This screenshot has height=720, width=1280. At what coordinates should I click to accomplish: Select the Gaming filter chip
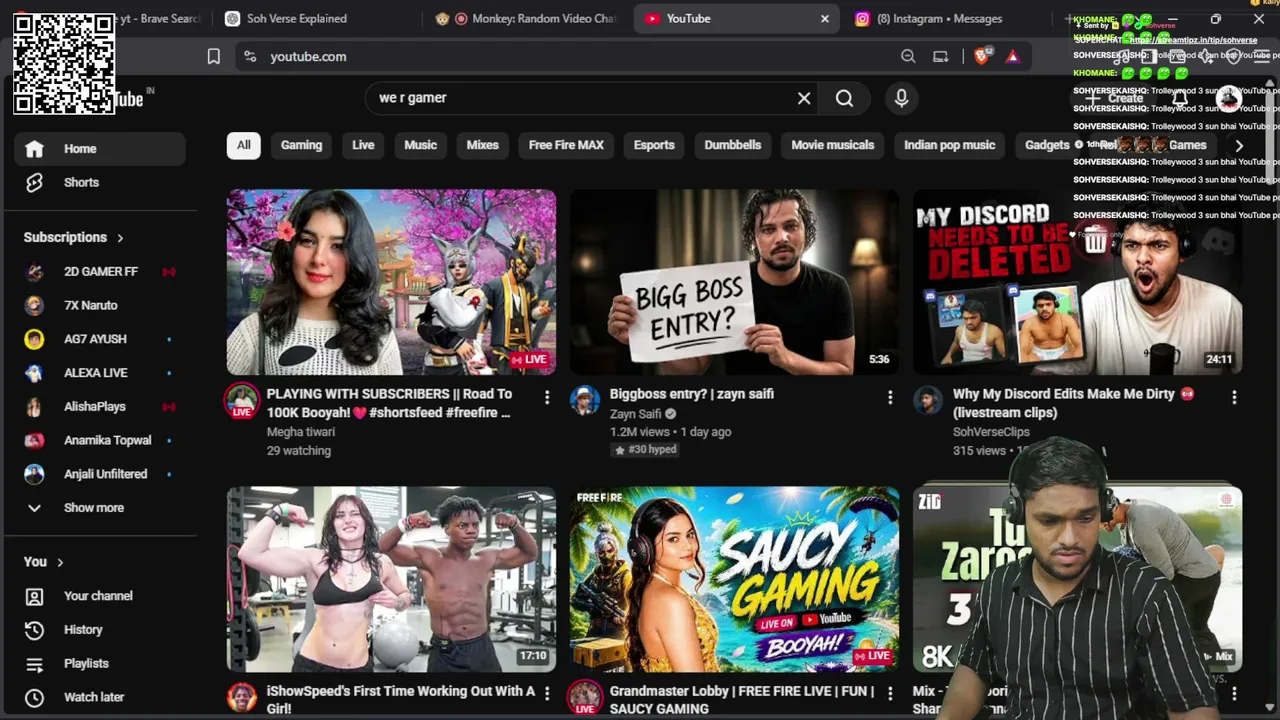pyautogui.click(x=301, y=146)
